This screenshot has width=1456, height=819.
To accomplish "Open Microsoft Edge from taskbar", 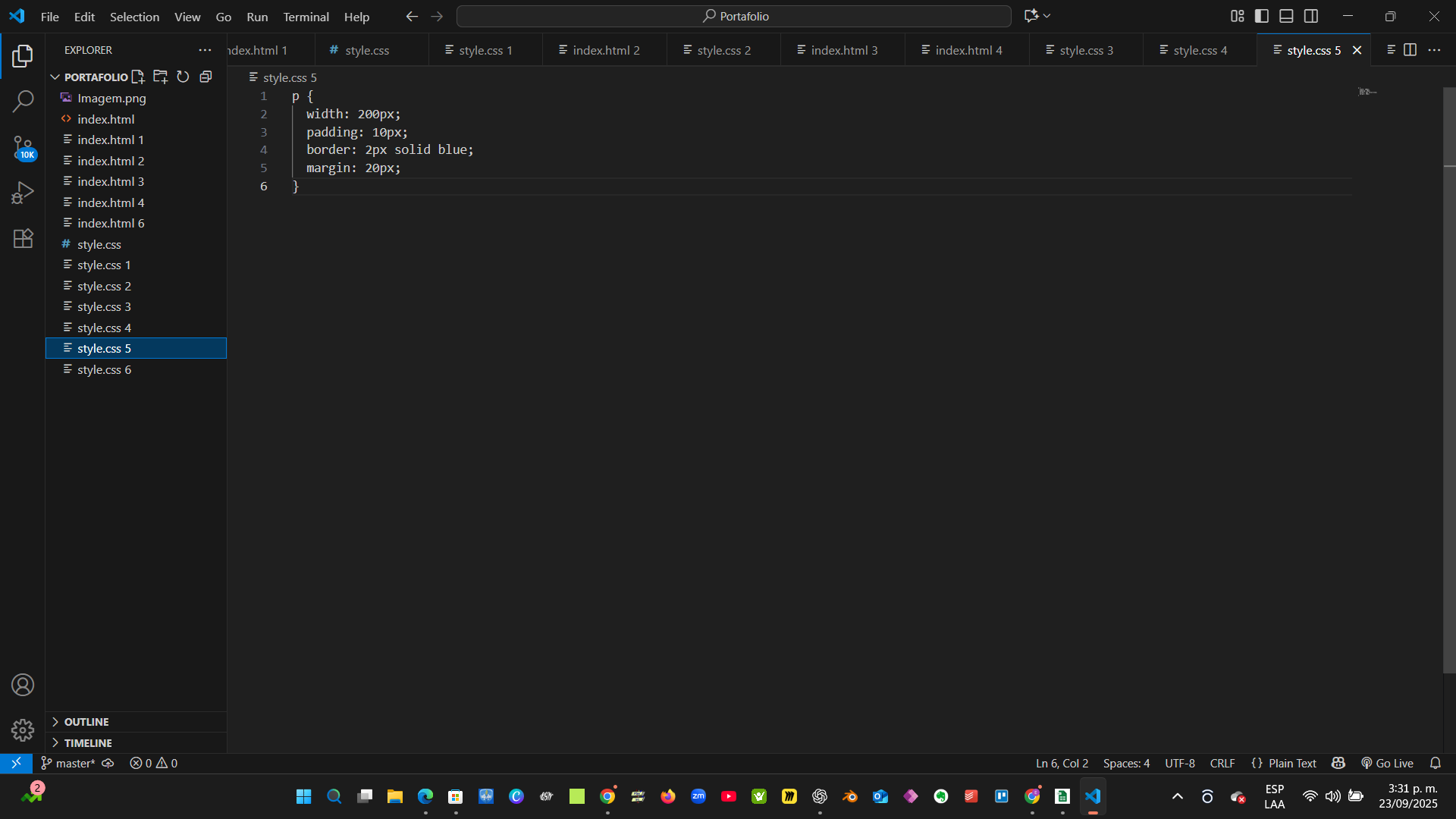I will coord(425,796).
